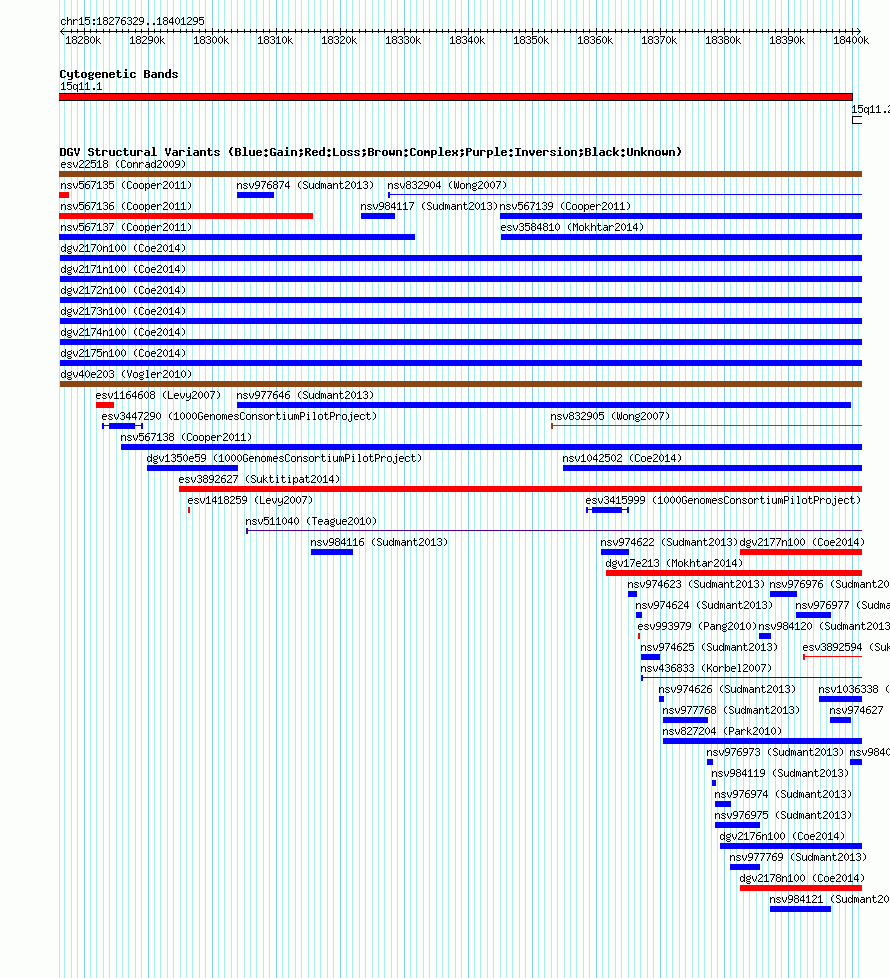Click nsv976974 (Sudmant2013) label
Viewport: 890px width, 978px height.
coord(783,795)
